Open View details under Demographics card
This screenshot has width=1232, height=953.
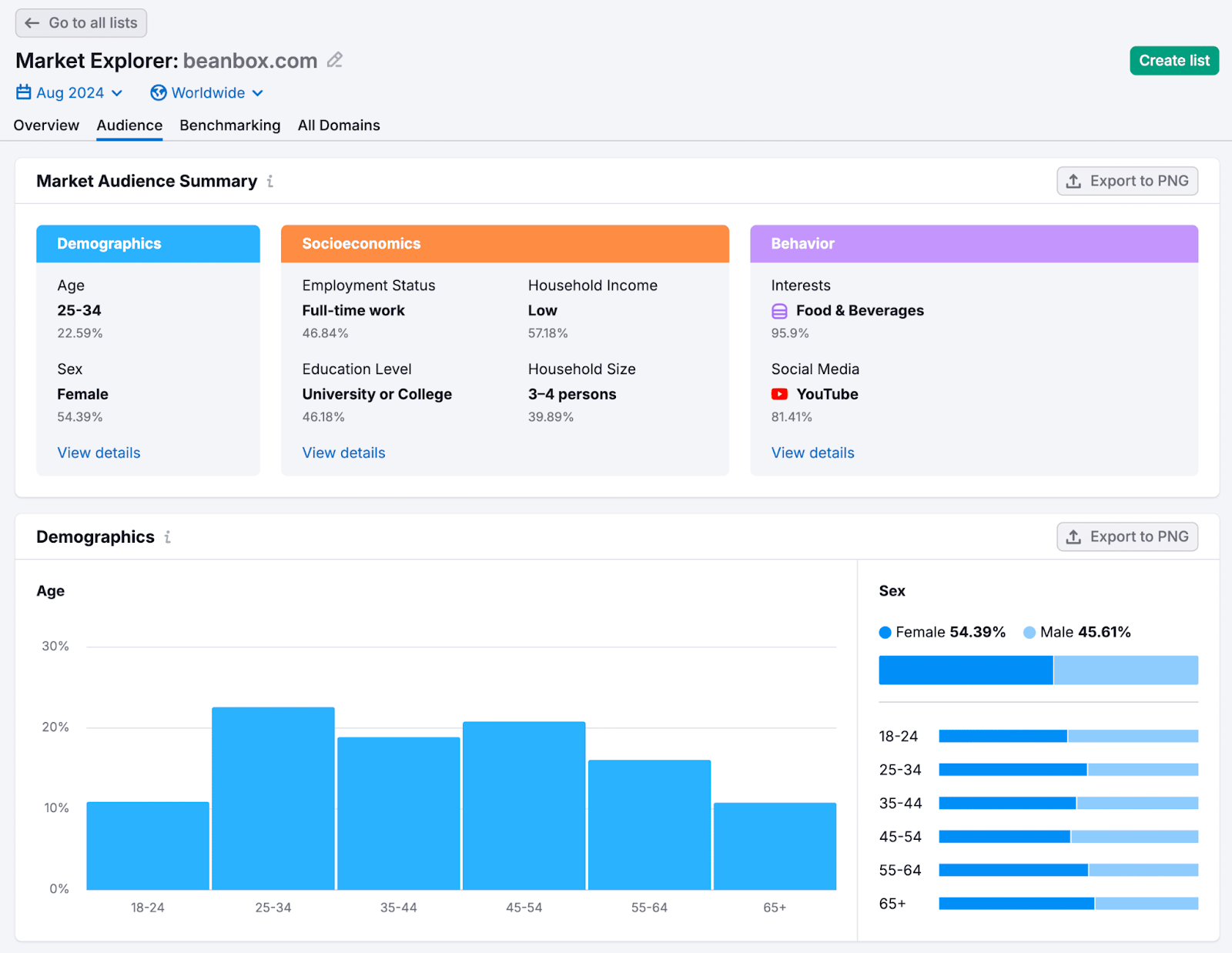point(99,453)
